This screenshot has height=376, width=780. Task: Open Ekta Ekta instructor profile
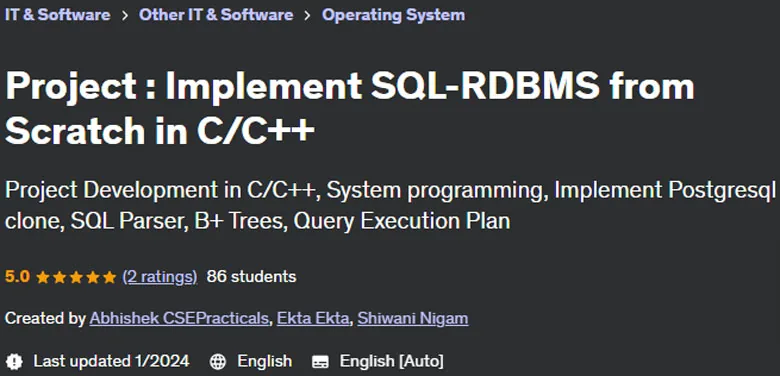[313, 318]
